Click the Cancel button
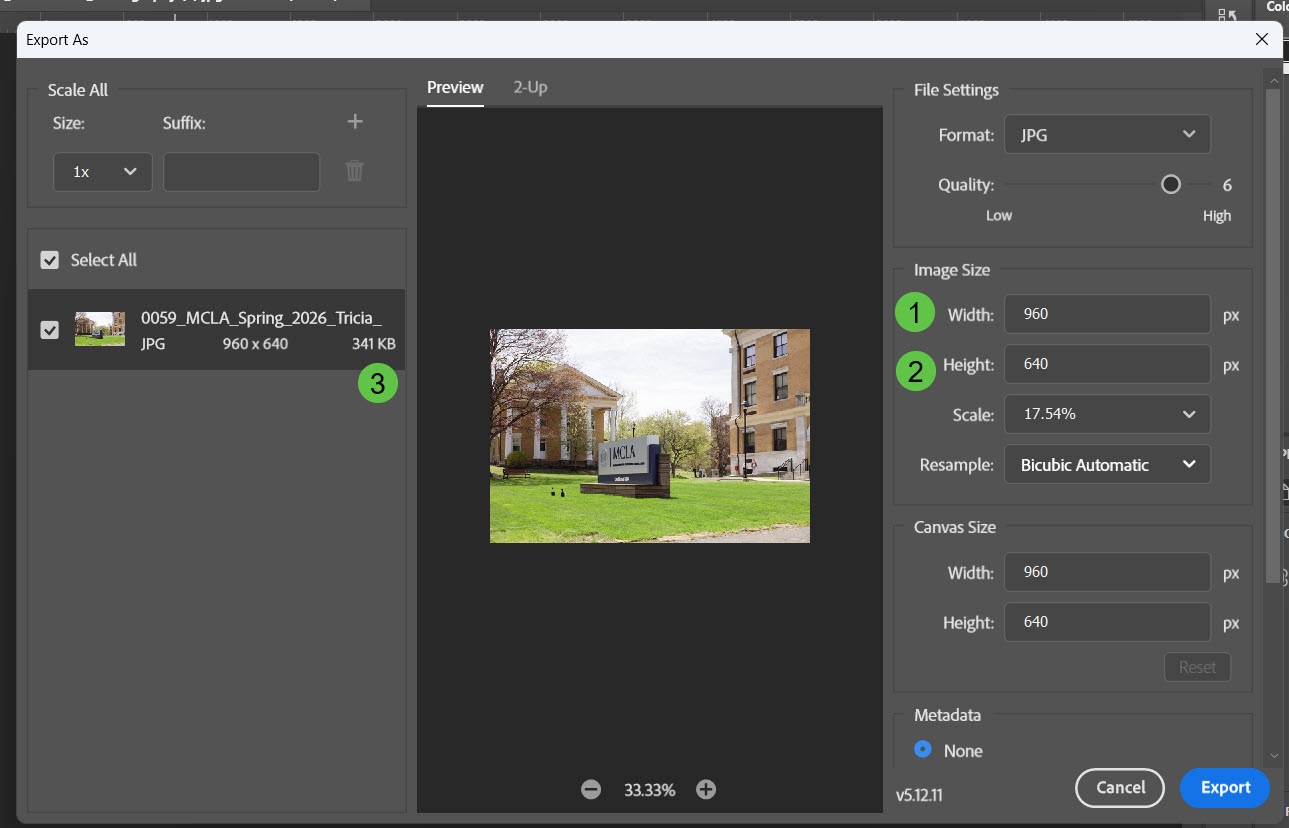 point(1120,788)
